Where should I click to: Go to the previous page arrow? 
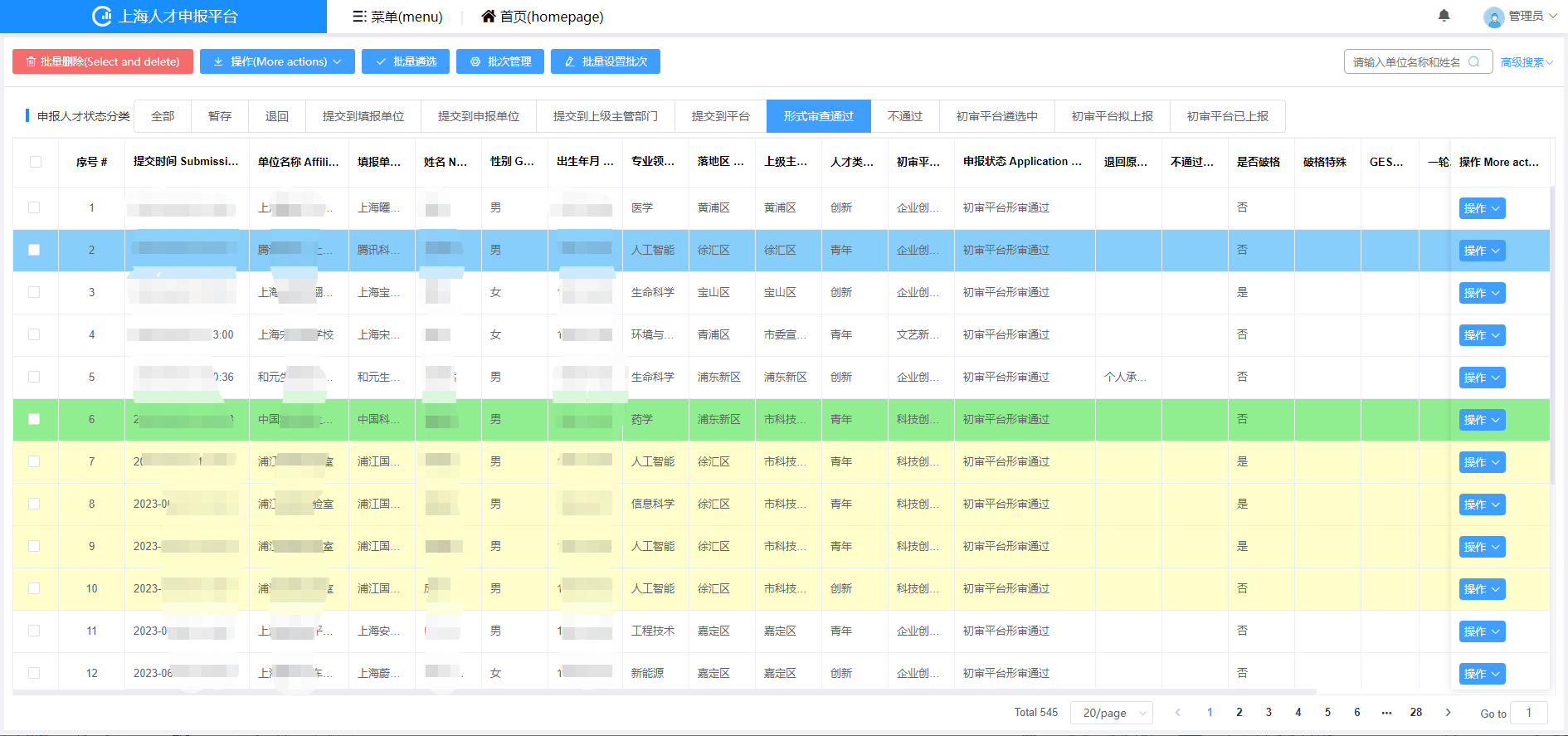(1177, 712)
